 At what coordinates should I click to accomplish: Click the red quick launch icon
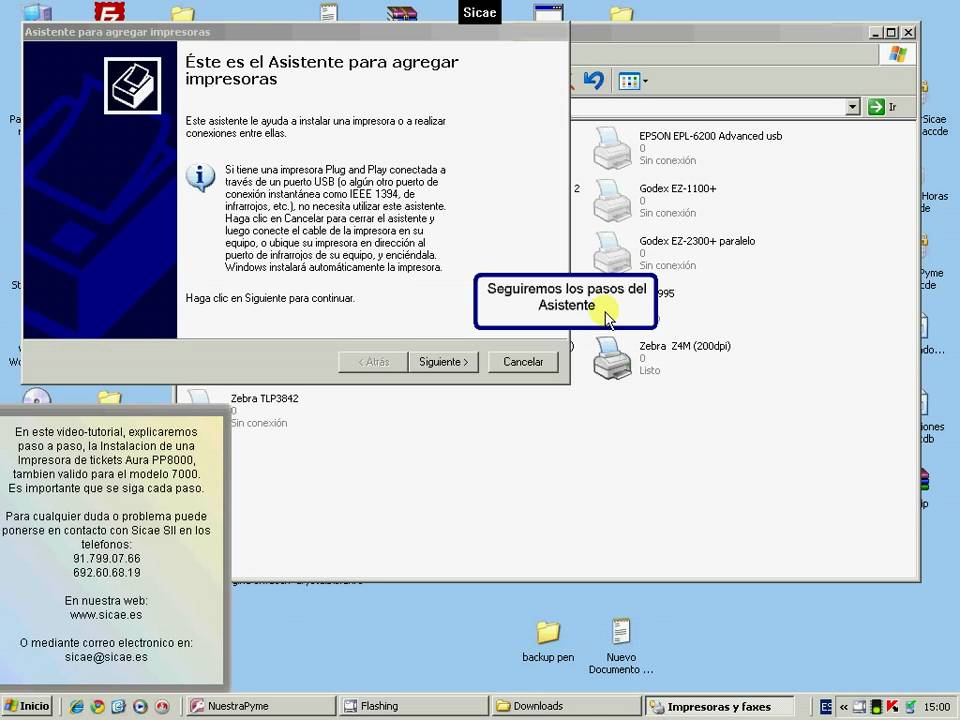coord(162,707)
